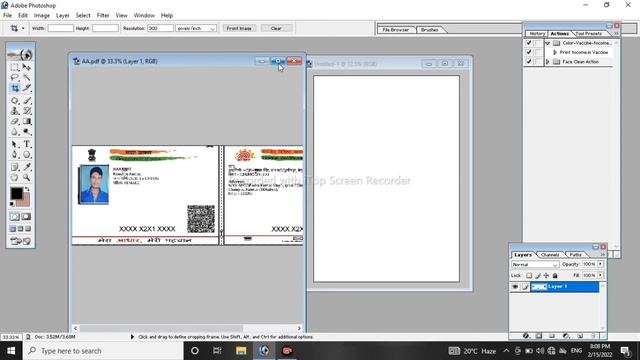Select the Notes tool
Screen dimensions: 640x360
(x=15, y=167)
